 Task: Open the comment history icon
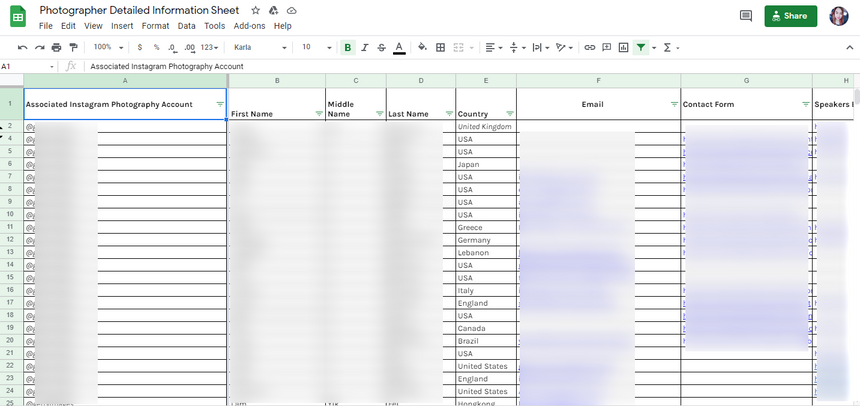(745, 16)
